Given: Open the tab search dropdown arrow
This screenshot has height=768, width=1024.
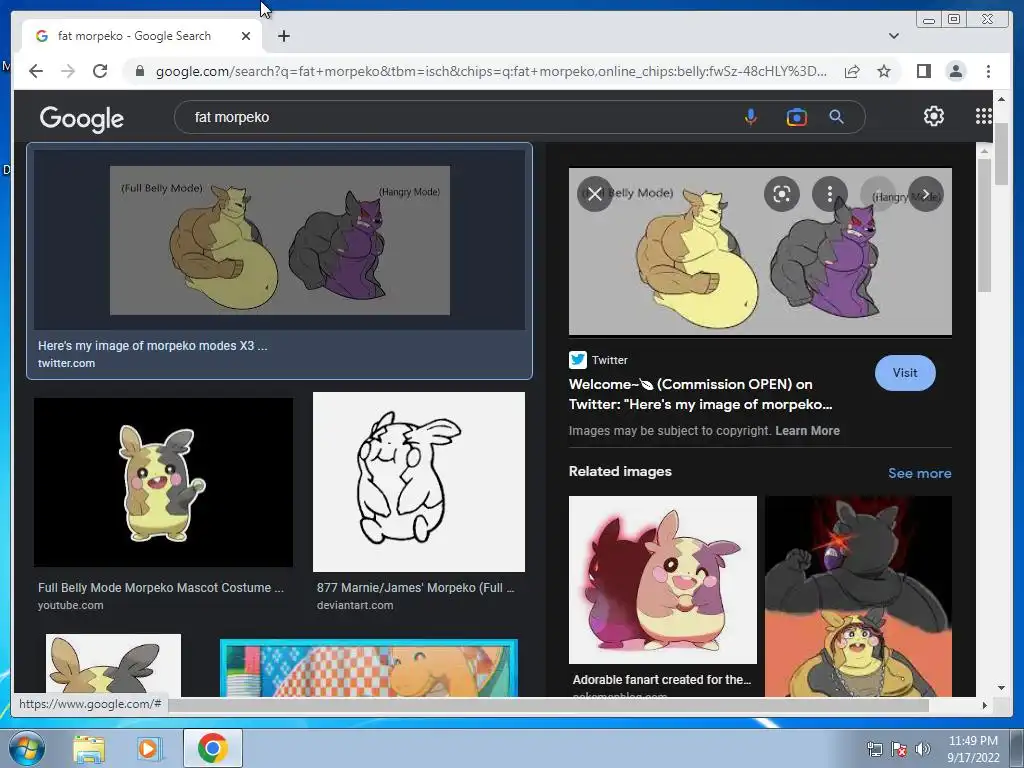Looking at the screenshot, I should tap(894, 36).
